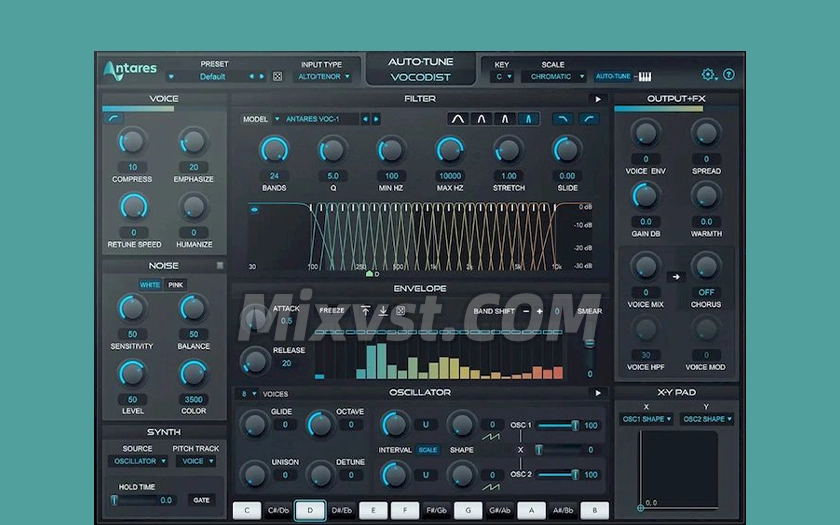Select White noise type
The image size is (840, 525).
(149, 285)
